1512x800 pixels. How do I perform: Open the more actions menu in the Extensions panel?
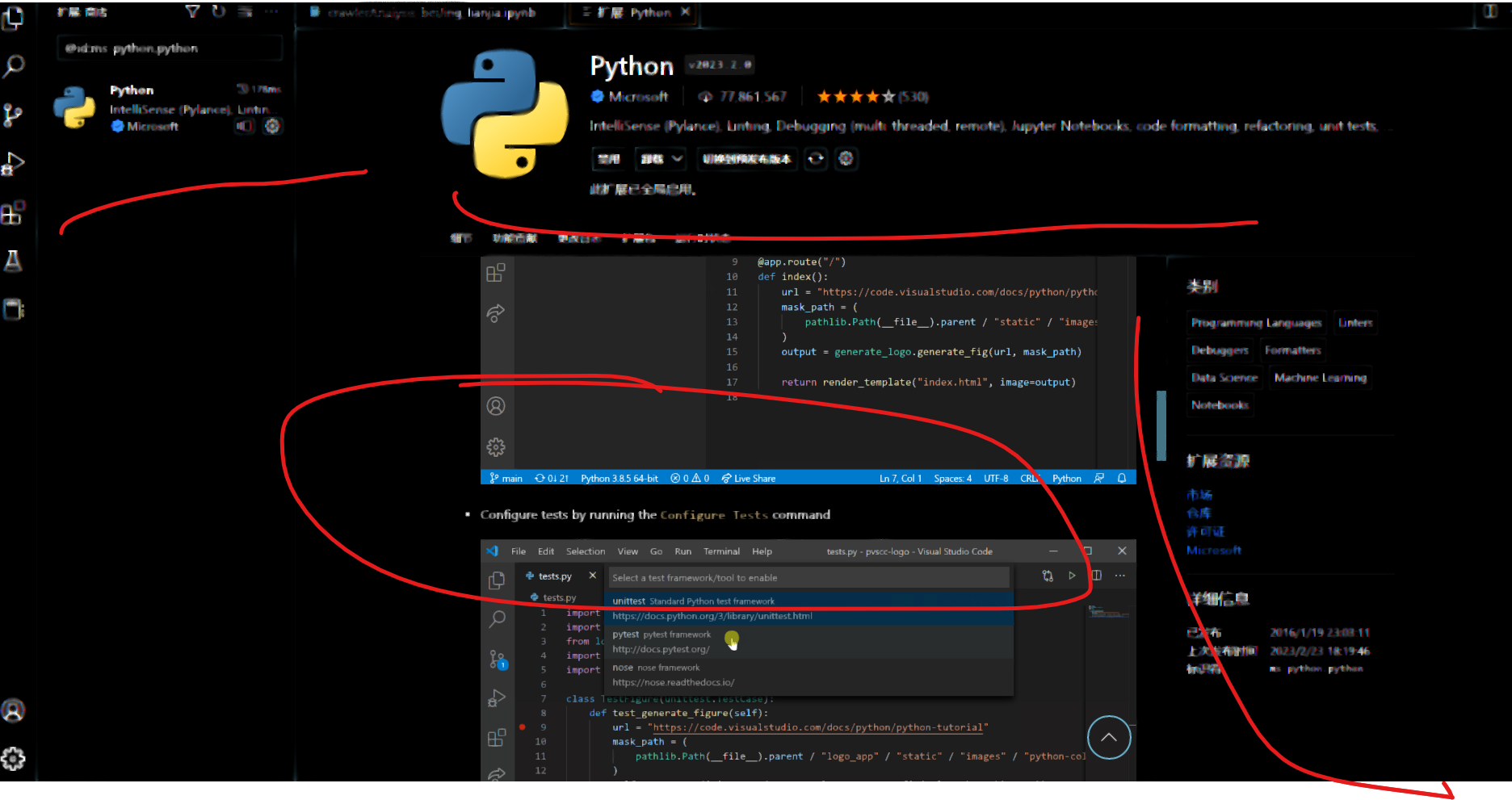(271, 11)
